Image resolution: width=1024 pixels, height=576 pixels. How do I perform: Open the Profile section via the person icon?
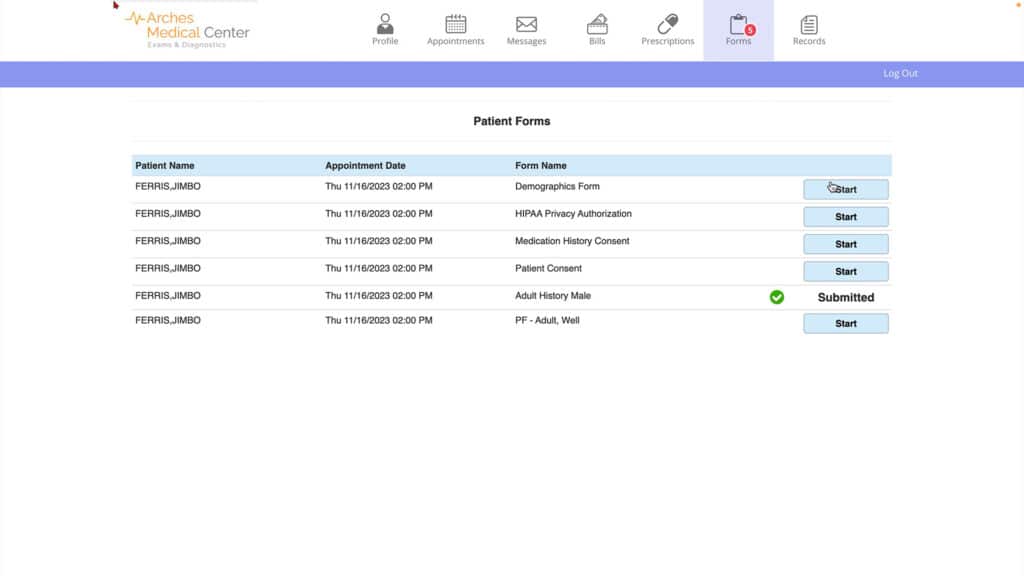click(385, 22)
